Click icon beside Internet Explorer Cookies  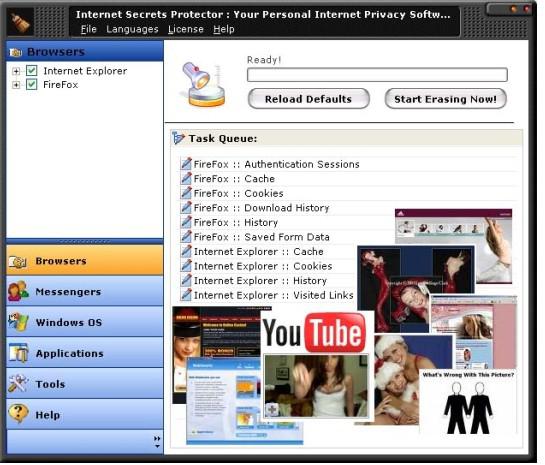186,266
